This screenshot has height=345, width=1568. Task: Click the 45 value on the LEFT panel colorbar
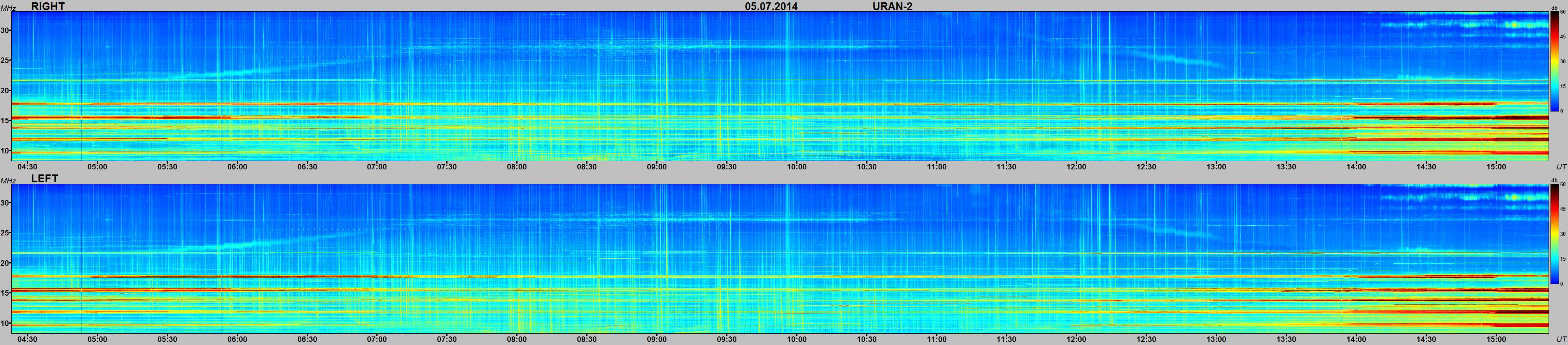(x=1563, y=210)
